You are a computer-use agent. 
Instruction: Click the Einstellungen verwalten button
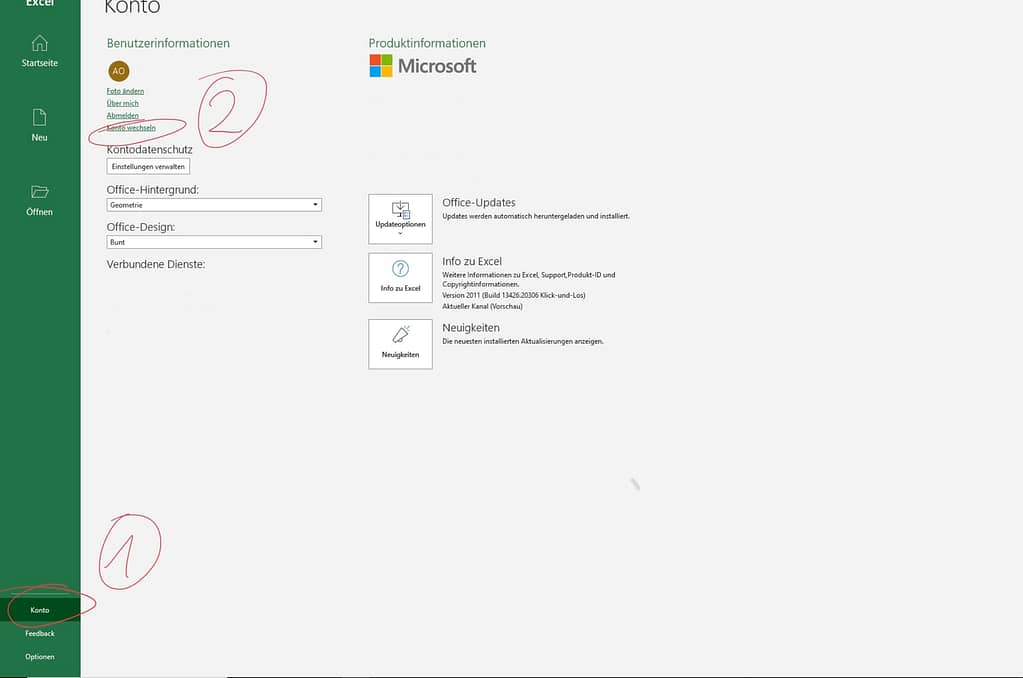coord(148,166)
